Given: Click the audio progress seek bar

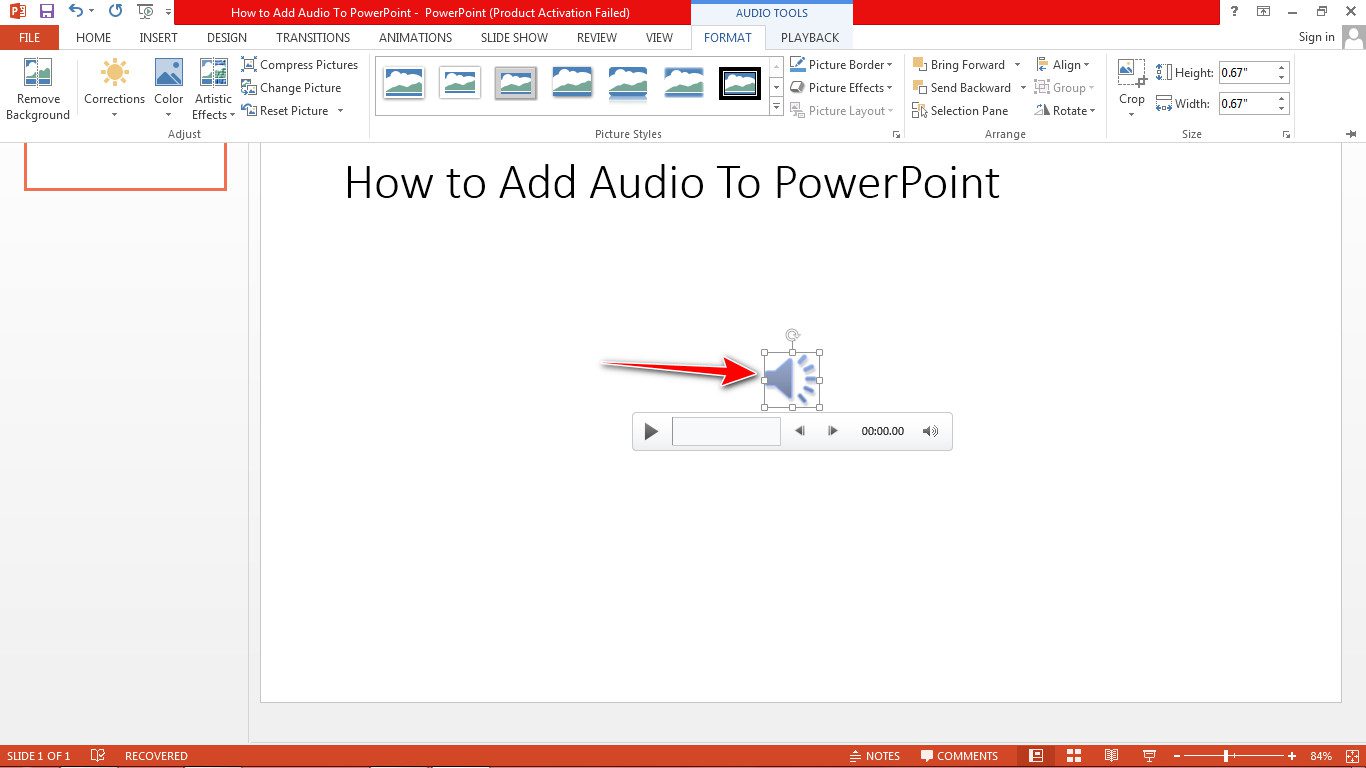Looking at the screenshot, I should coord(726,431).
